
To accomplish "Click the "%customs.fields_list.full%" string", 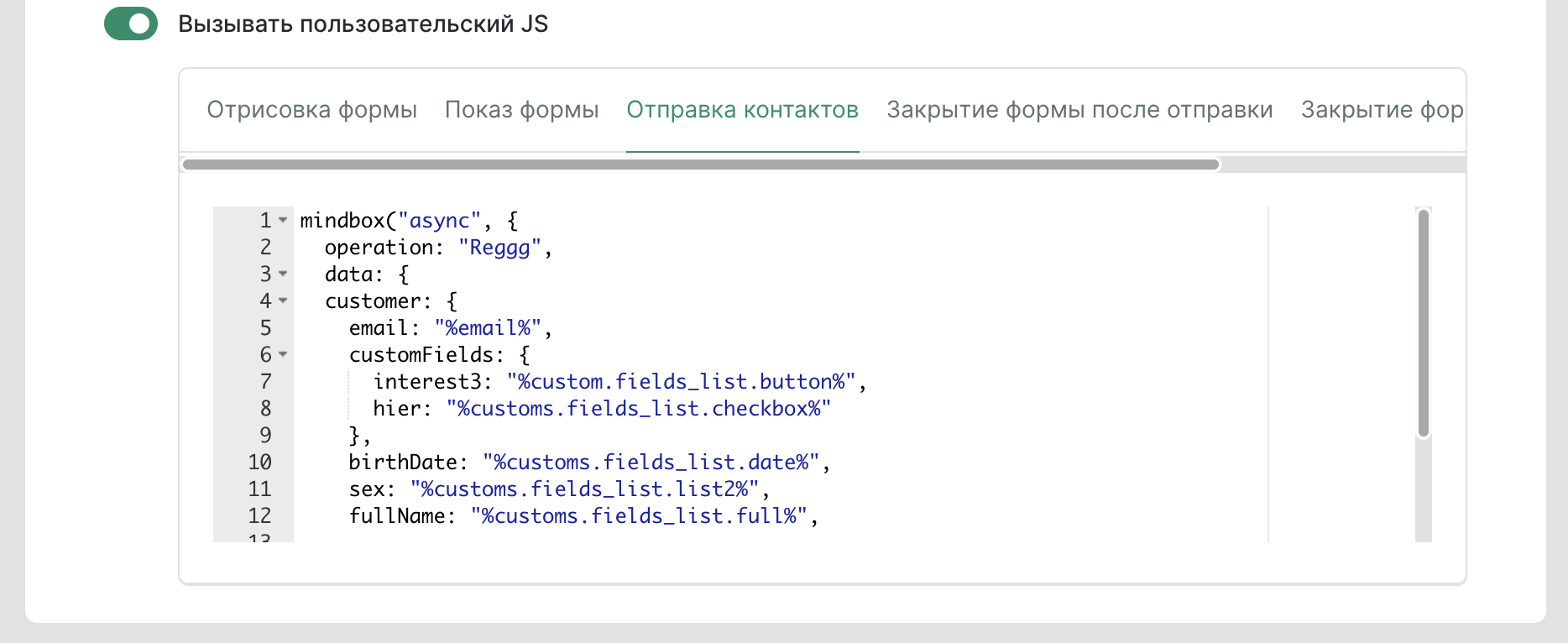I will coord(640,516).
